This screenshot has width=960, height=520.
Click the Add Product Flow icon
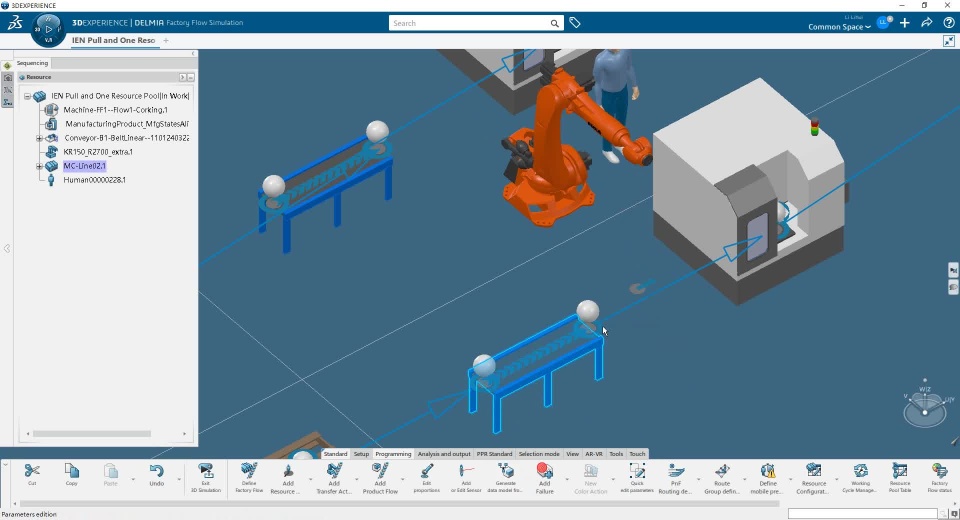(380, 470)
